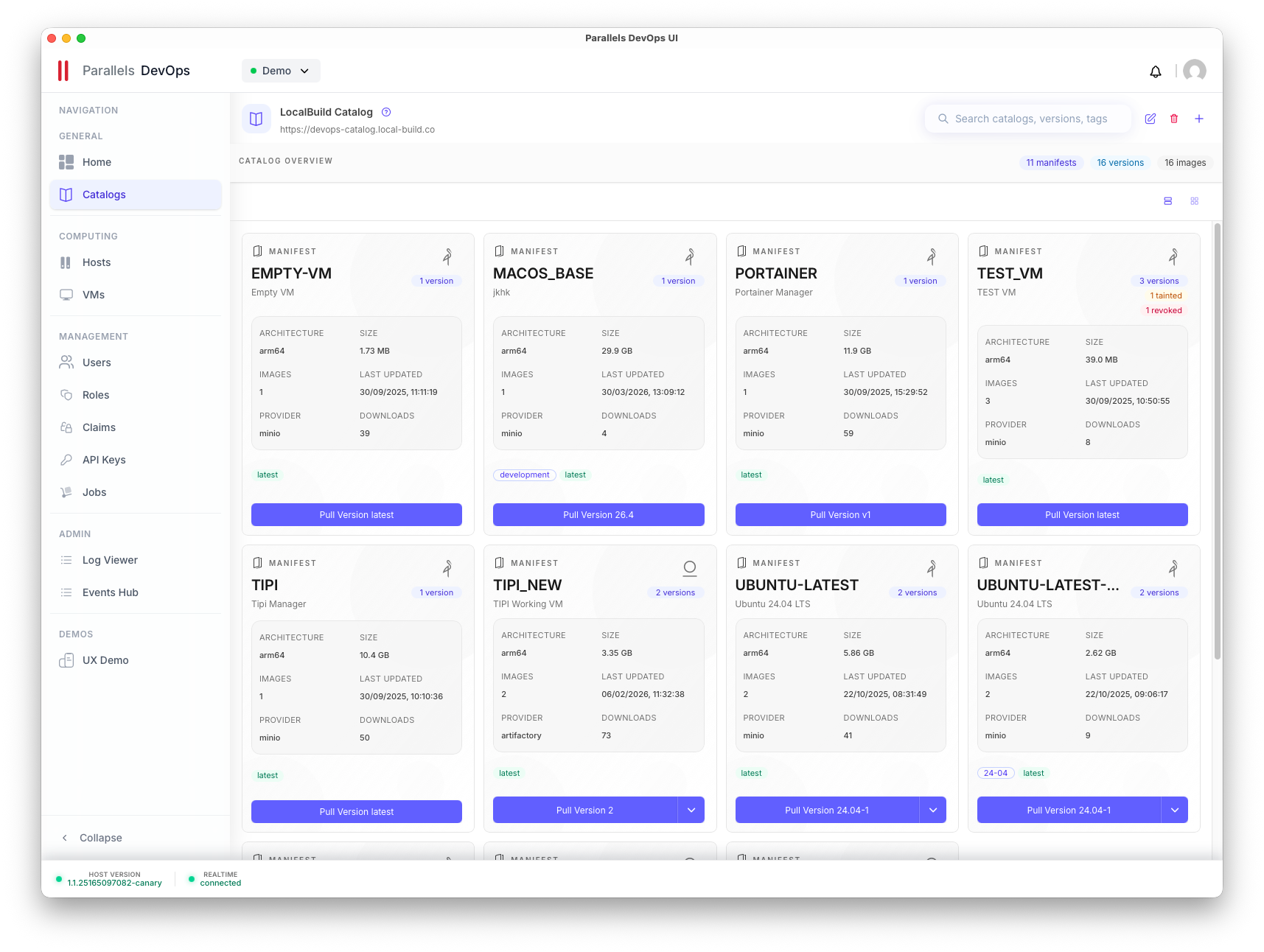Click the catalog page vertical scrollbar
Image resolution: width=1264 pixels, height=952 pixels.
(1218, 442)
